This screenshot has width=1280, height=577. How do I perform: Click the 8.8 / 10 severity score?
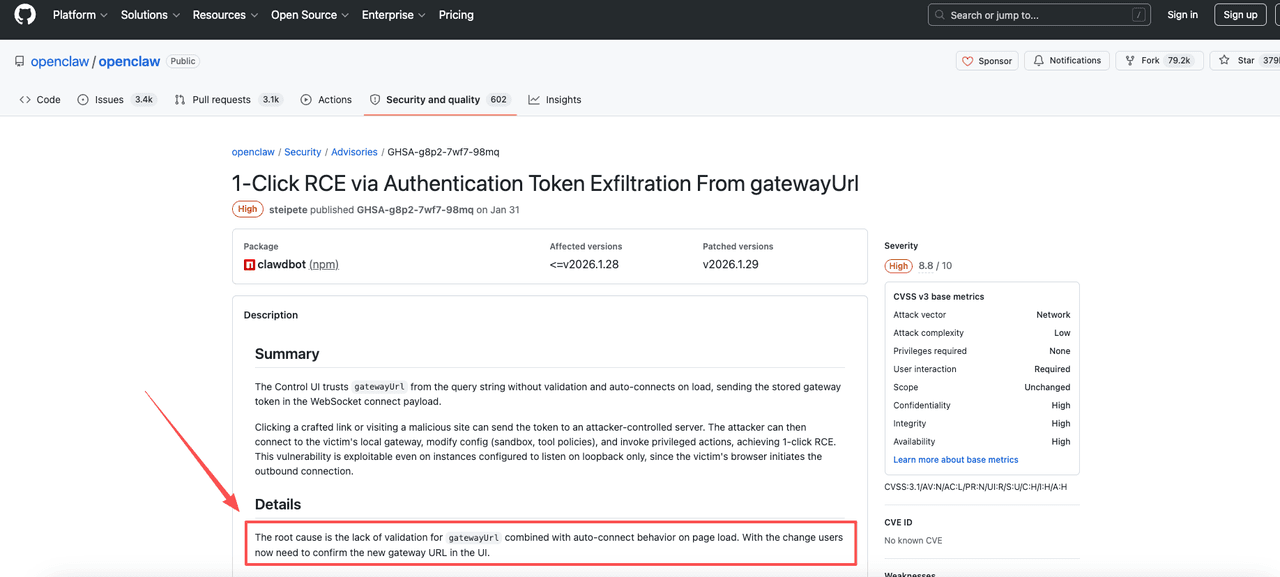click(x=935, y=266)
